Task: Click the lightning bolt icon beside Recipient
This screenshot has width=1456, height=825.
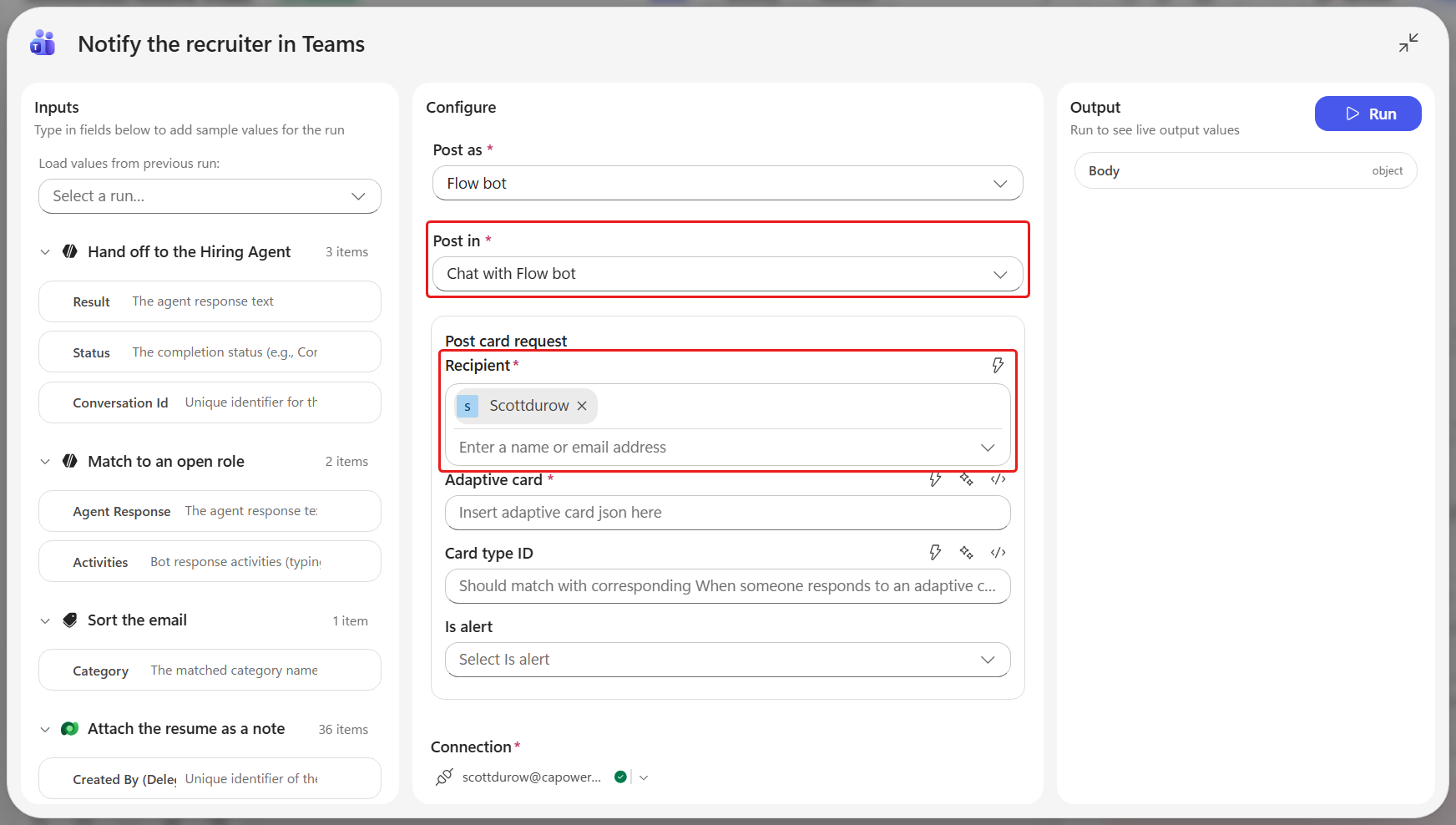Action: [998, 365]
